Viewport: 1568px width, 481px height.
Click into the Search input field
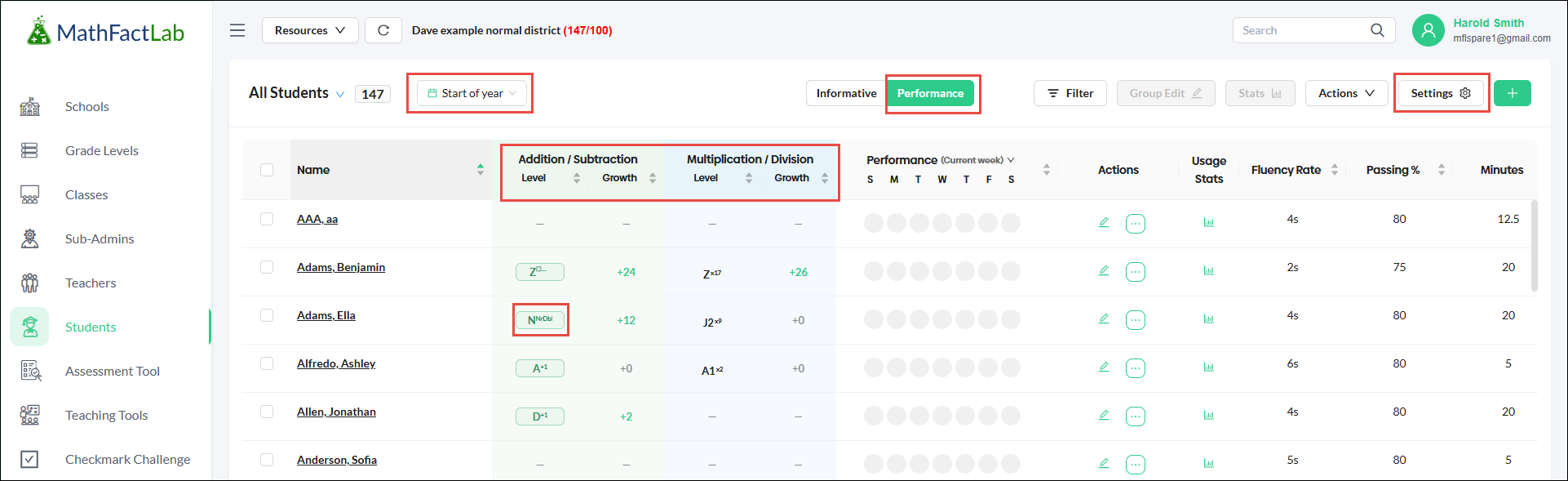[1301, 30]
